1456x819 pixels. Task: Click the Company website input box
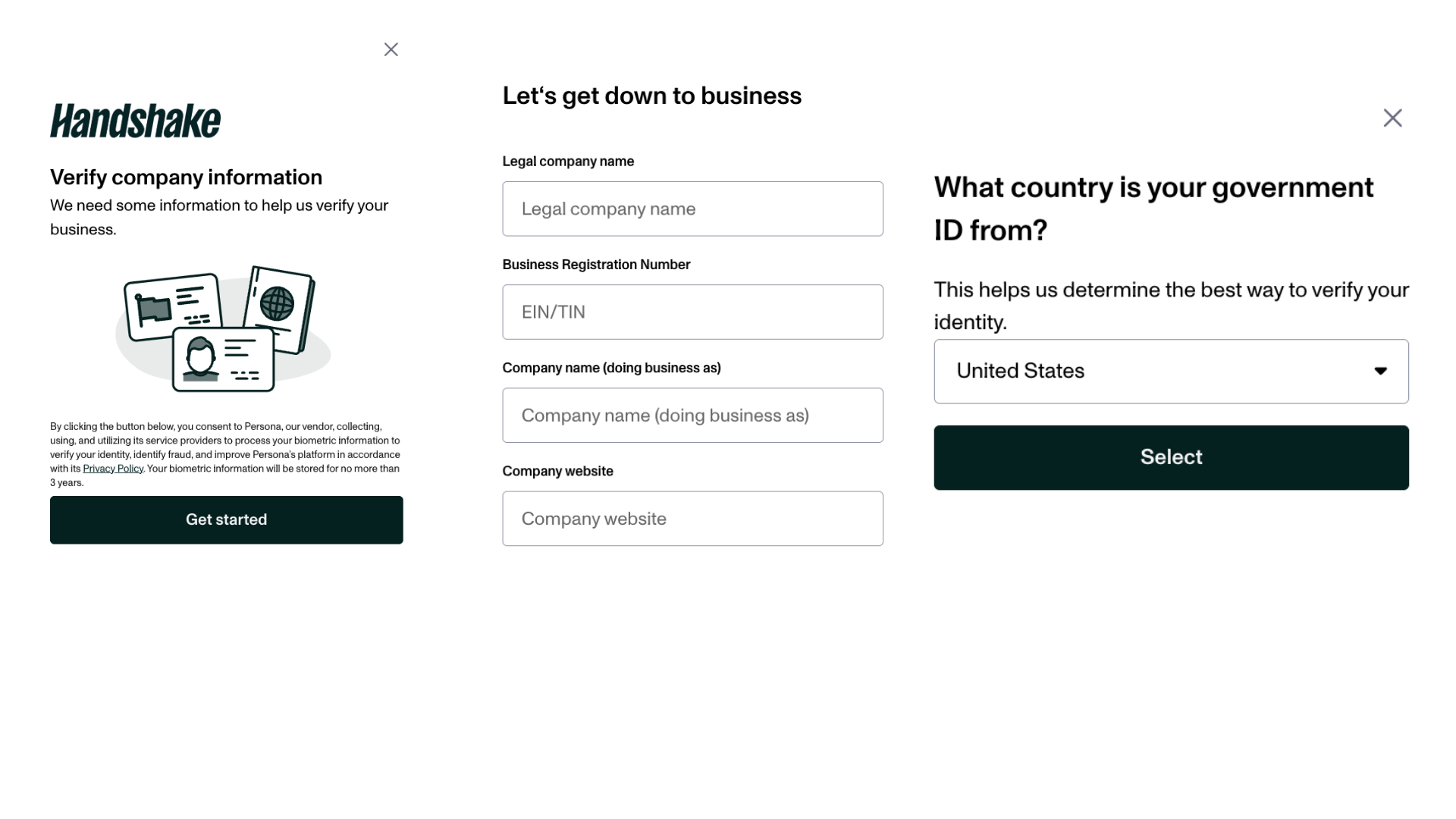tap(692, 518)
